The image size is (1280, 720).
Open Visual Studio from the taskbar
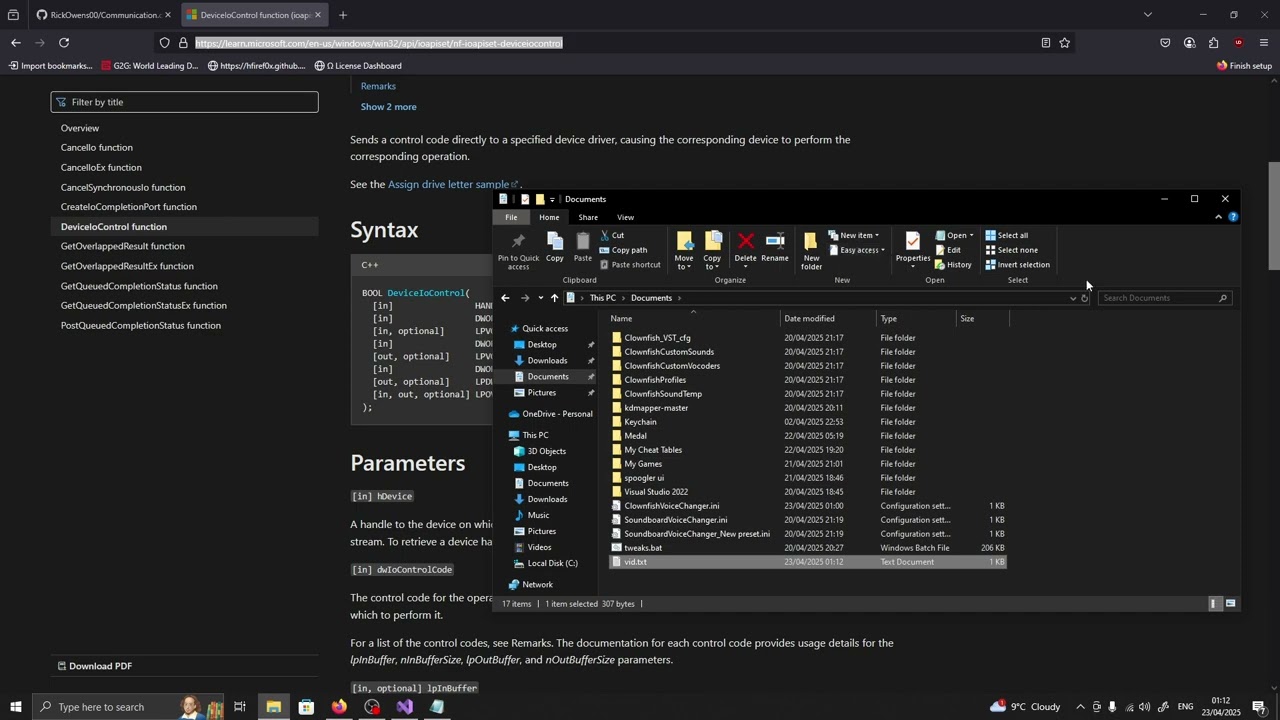click(x=404, y=707)
